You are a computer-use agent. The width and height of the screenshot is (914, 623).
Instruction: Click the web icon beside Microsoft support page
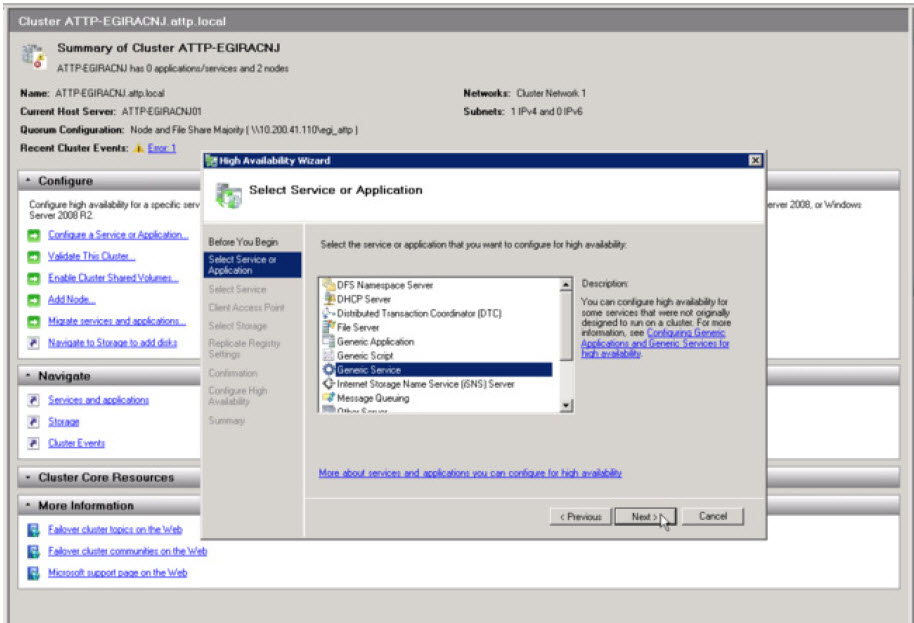tap(34, 573)
